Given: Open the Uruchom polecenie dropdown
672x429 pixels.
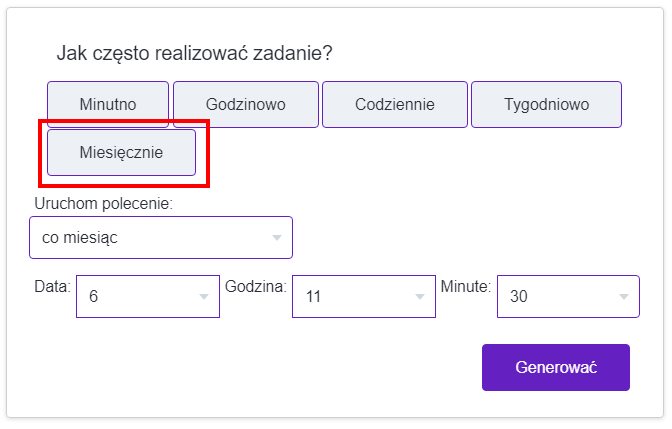Looking at the screenshot, I should [161, 238].
